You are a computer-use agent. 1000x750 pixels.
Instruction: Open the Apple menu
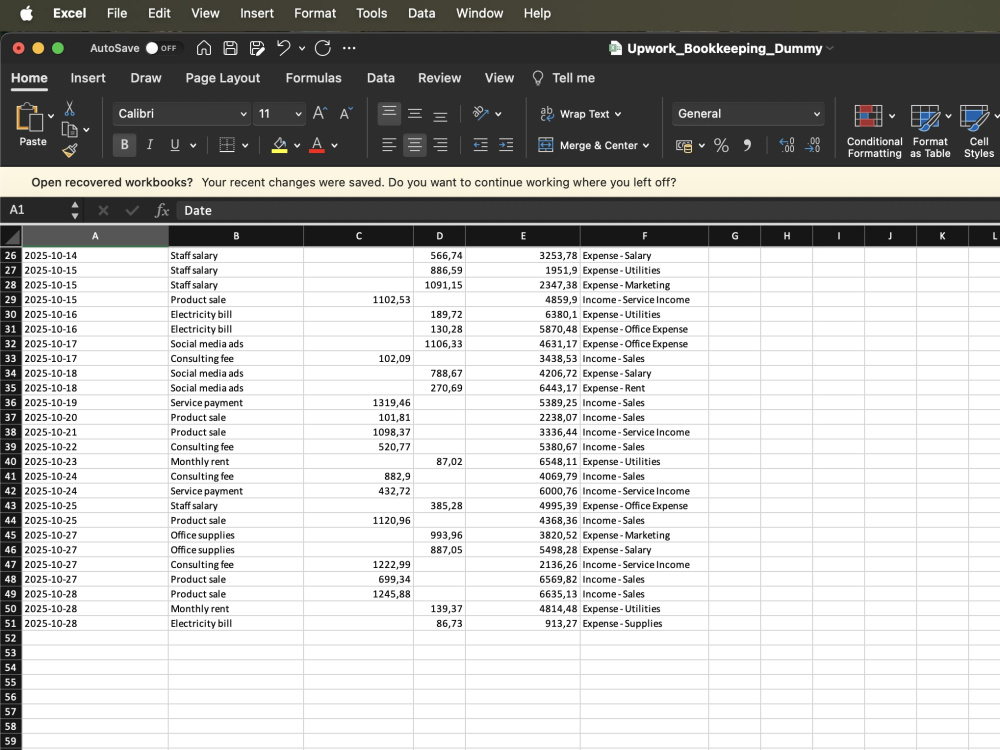(x=26, y=13)
